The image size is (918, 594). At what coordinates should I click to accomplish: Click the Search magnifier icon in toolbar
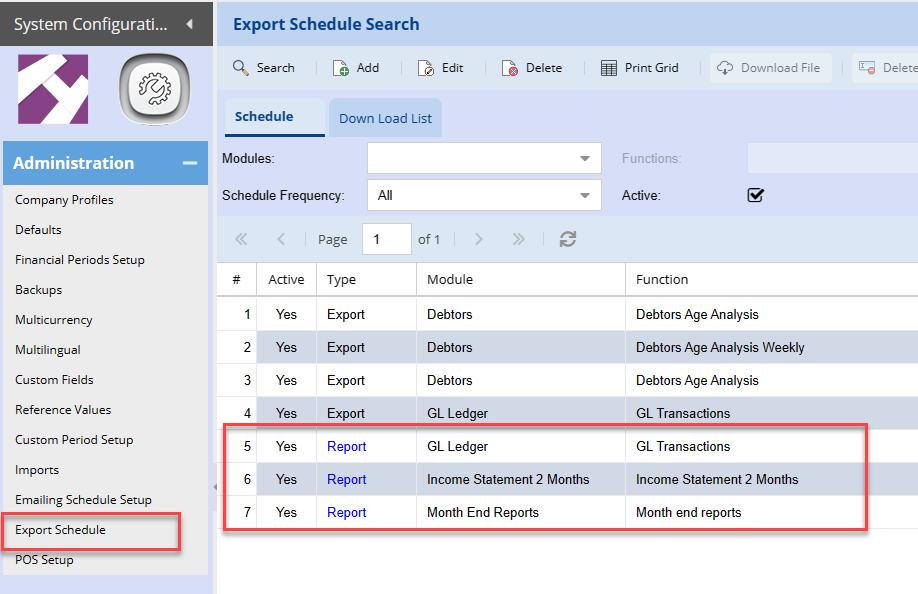point(241,68)
